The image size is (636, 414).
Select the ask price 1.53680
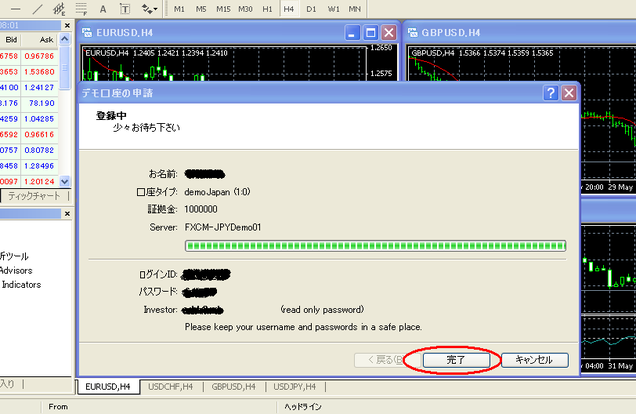pos(39,72)
